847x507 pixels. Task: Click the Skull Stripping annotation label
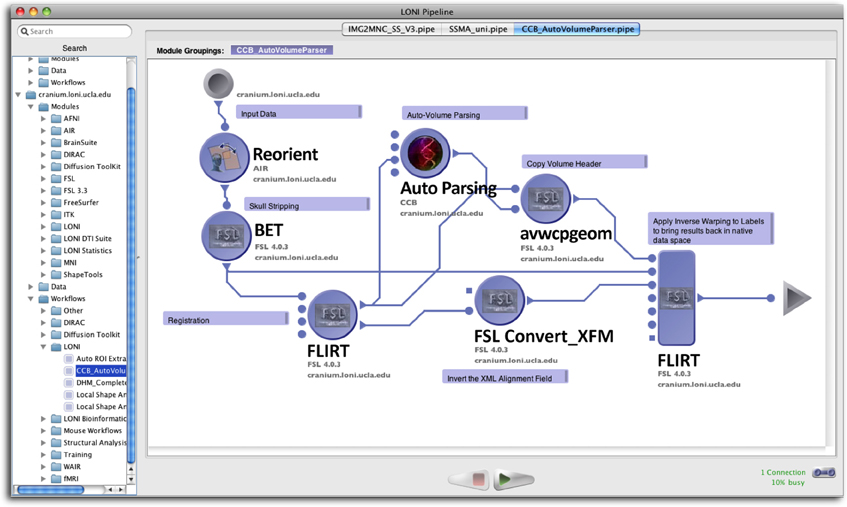click(x=307, y=204)
